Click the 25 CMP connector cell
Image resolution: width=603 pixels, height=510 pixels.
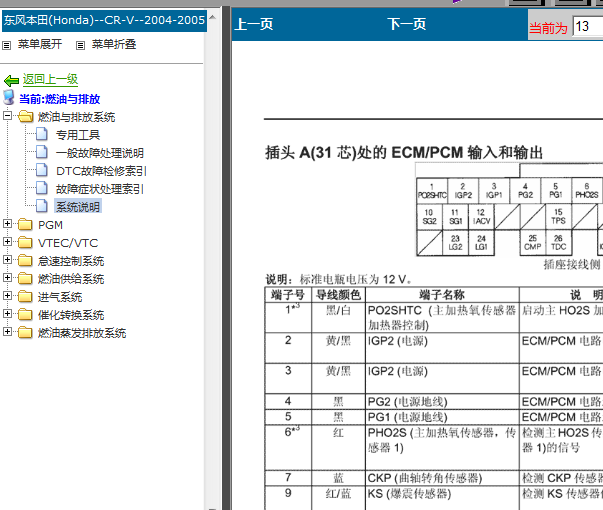(x=533, y=242)
